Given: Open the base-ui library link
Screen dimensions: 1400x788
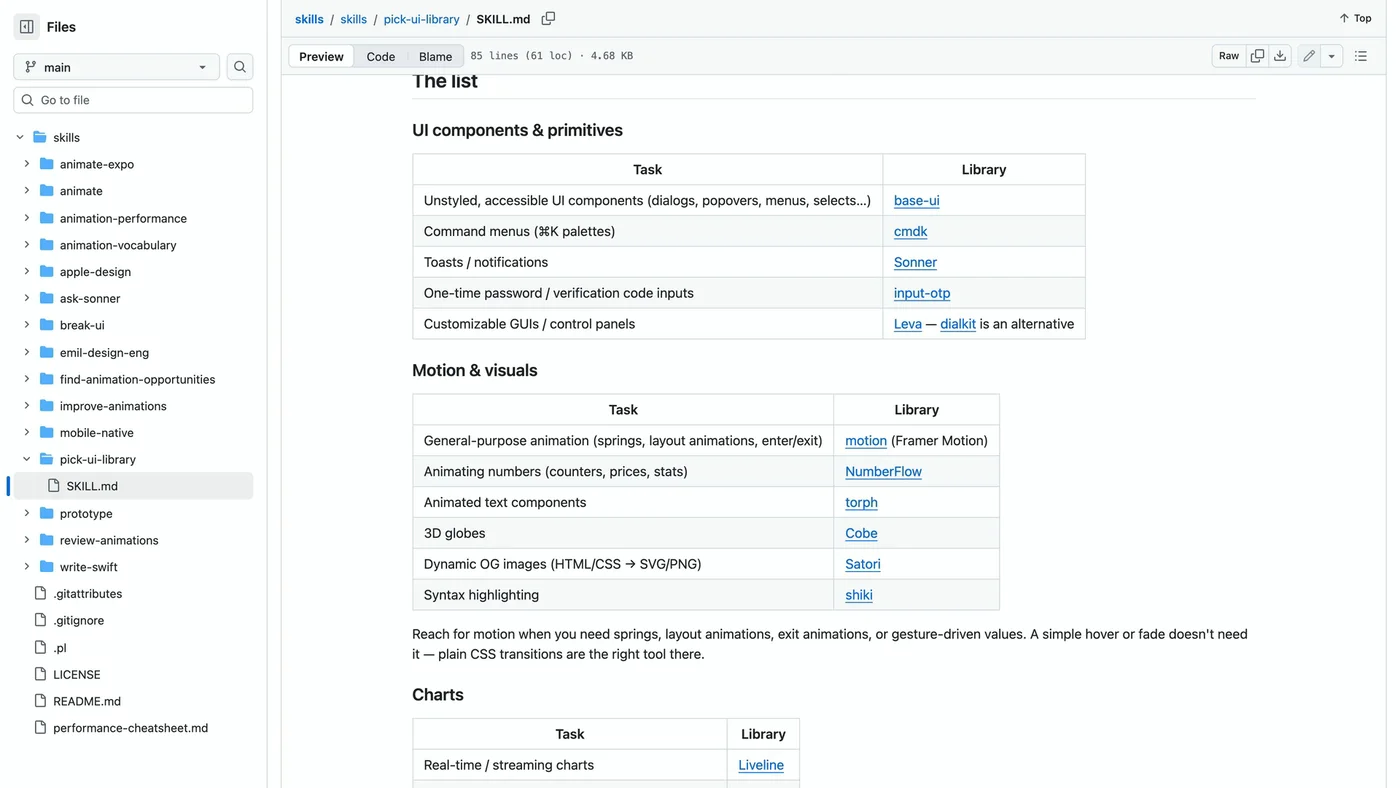Looking at the screenshot, I should pos(917,200).
